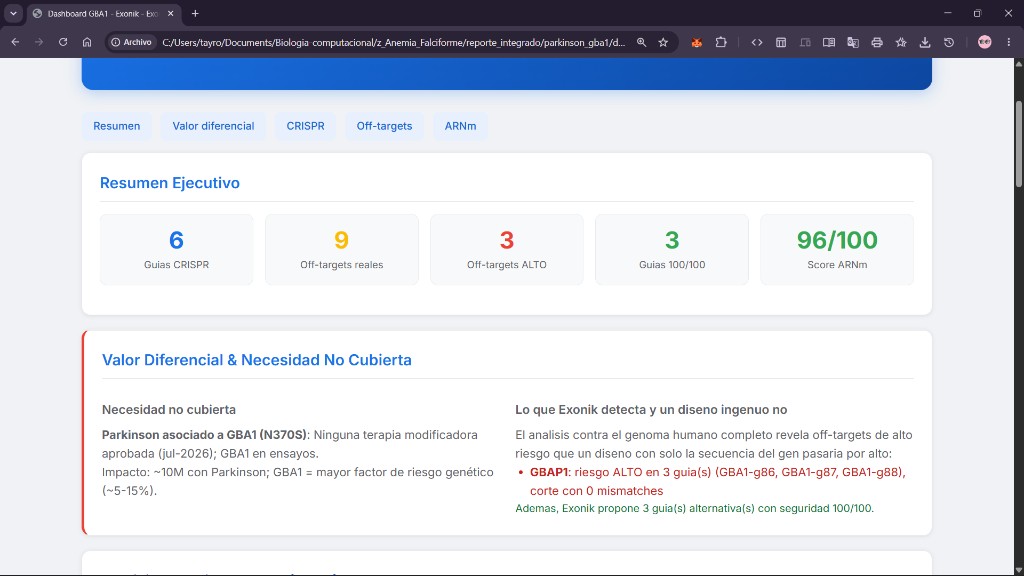Jump to the Off-targets section

tap(384, 126)
